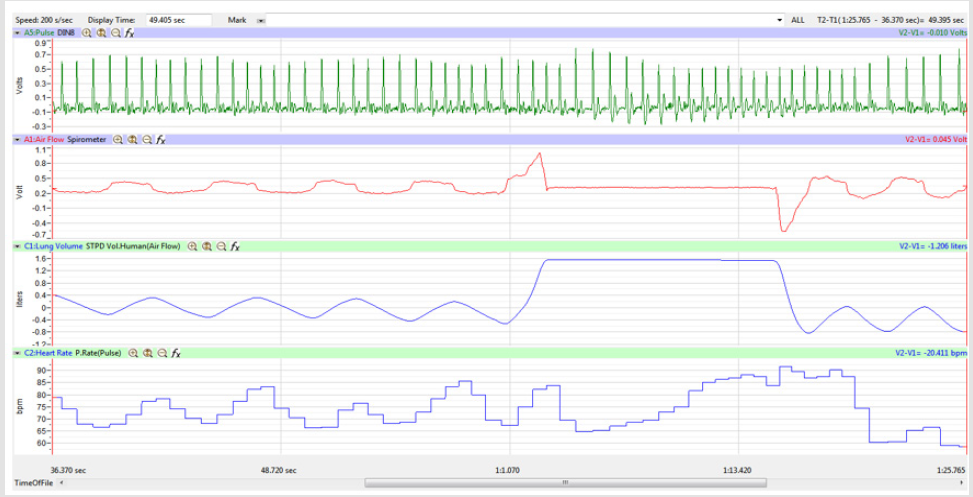Viewport: 973px width, 497px height.
Task: Open the A1:Air Flow channel menu arrow
Action: [x=17, y=140]
